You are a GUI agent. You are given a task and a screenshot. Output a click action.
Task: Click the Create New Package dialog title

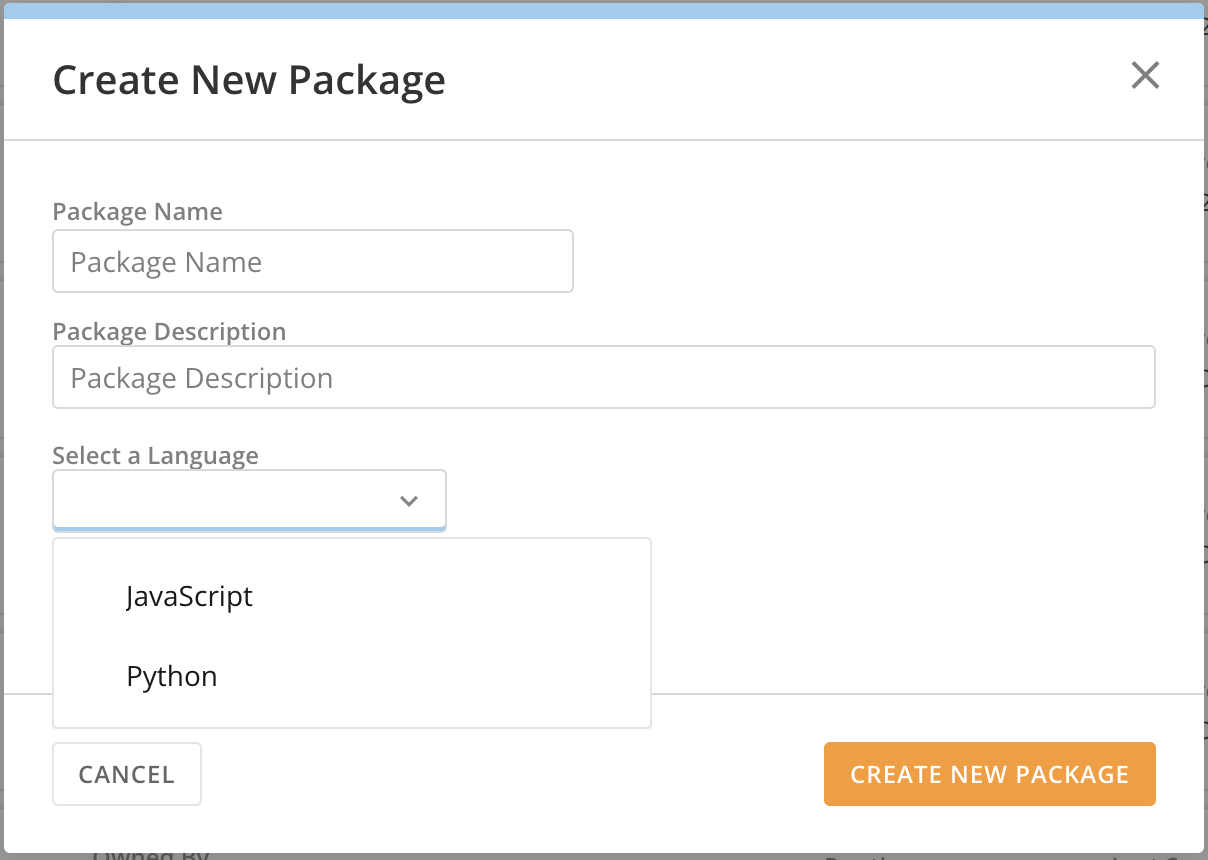point(249,79)
